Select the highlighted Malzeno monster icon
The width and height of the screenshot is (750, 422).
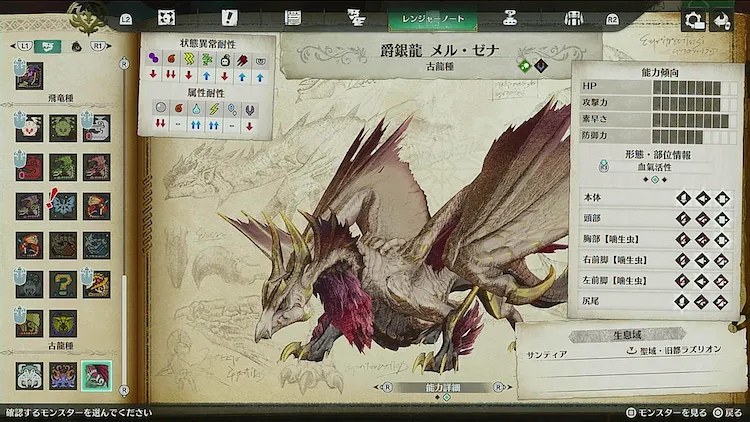(x=97, y=375)
